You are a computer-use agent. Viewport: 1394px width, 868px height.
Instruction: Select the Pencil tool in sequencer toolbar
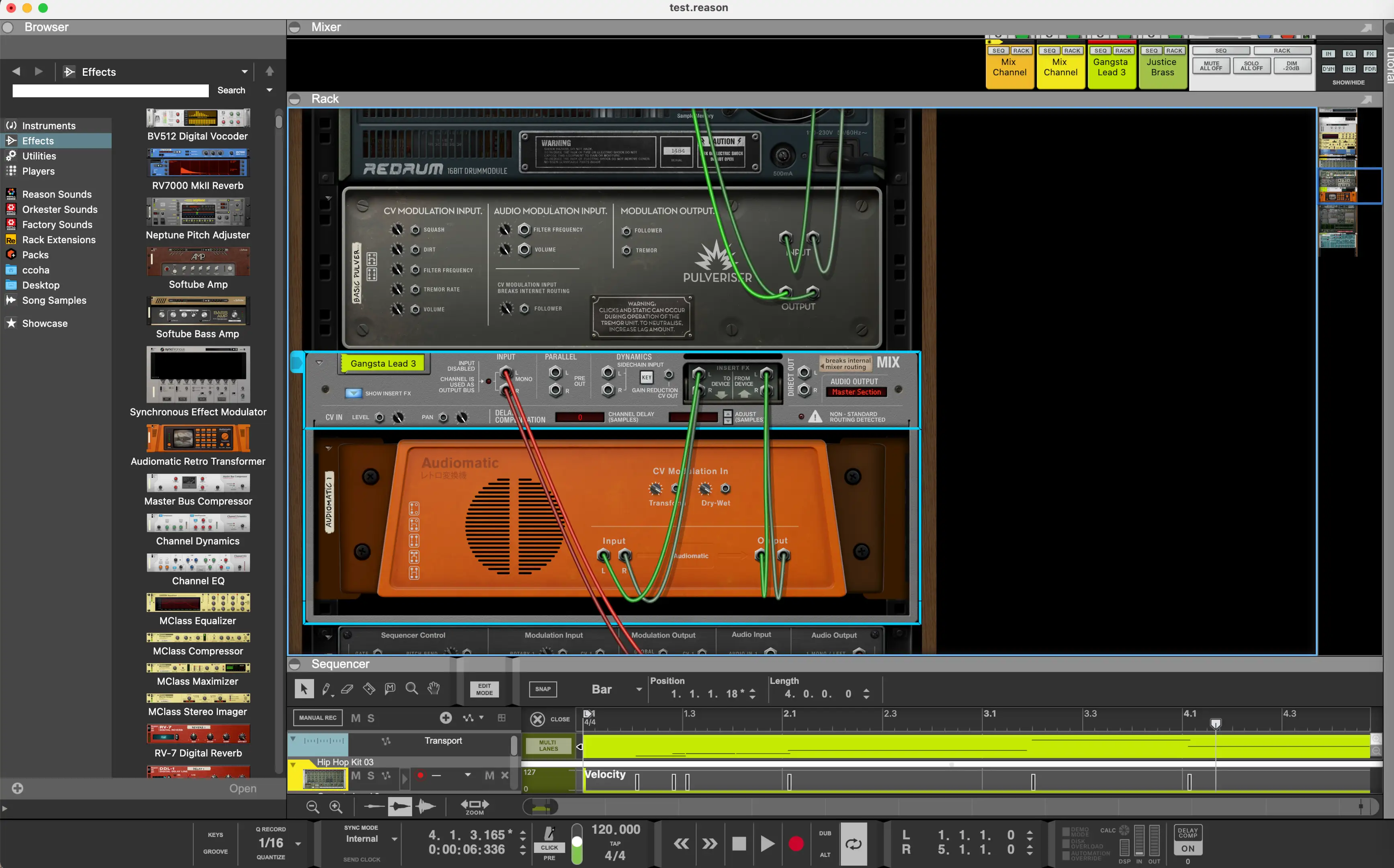[326, 688]
